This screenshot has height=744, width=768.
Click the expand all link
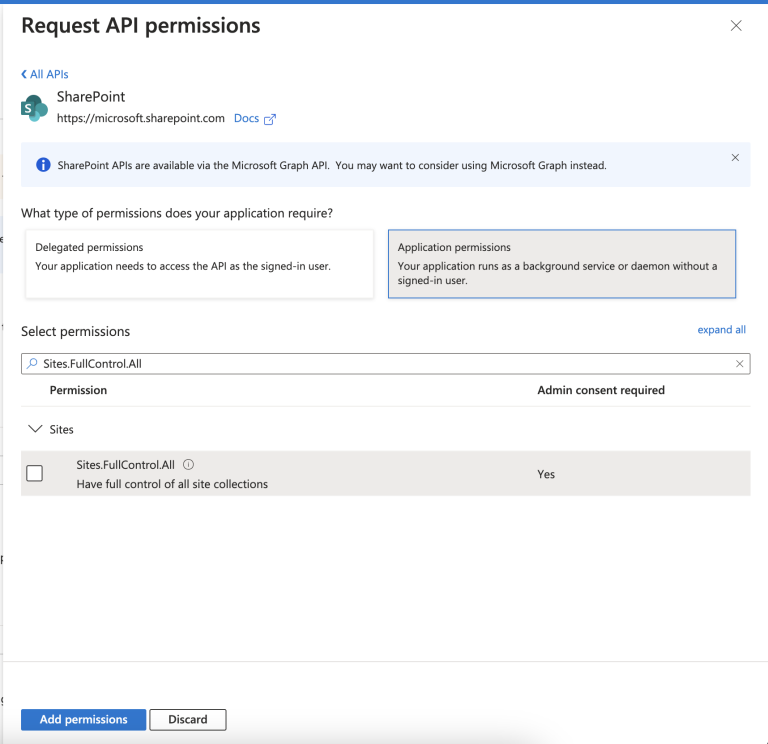pos(721,330)
